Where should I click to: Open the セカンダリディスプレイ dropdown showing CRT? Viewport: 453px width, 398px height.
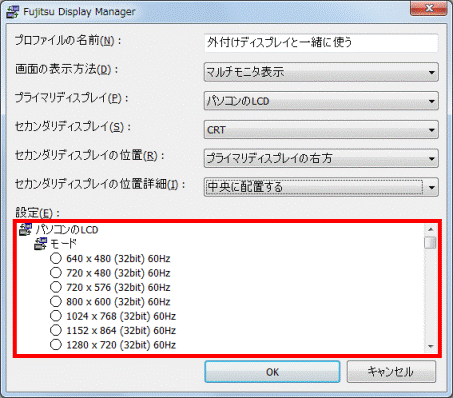point(321,129)
